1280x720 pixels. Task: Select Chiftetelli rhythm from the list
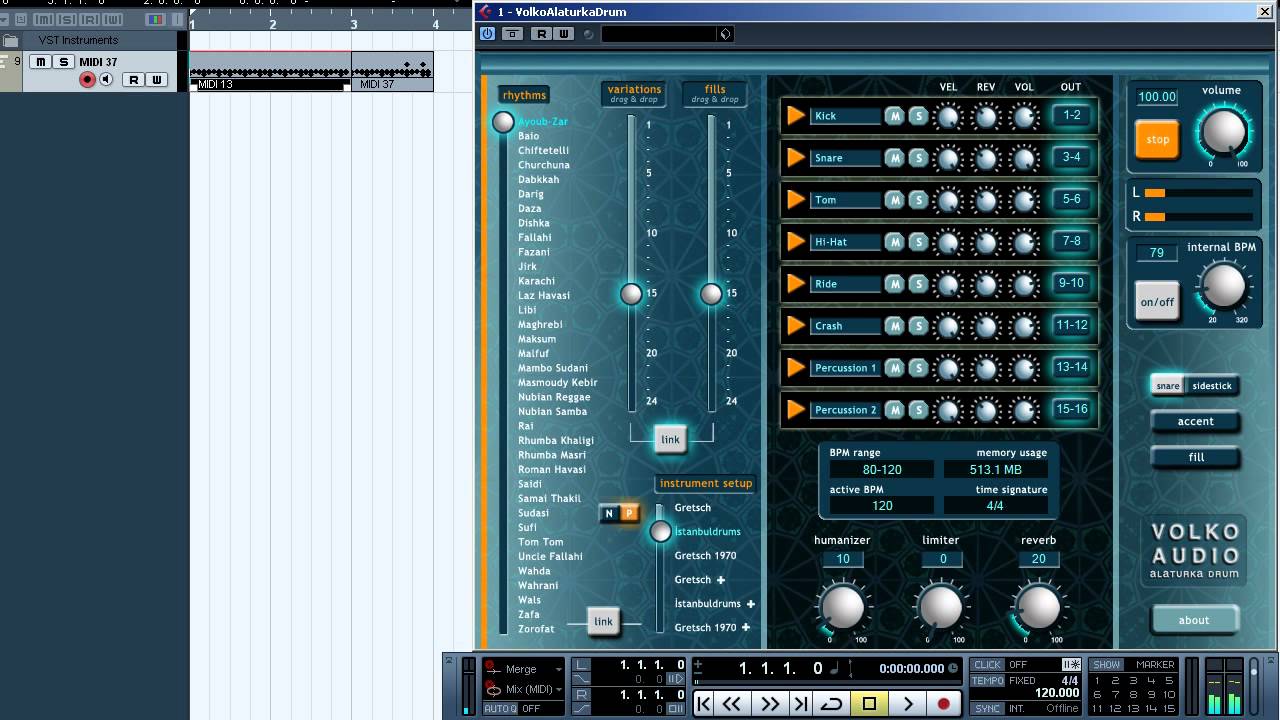point(543,151)
